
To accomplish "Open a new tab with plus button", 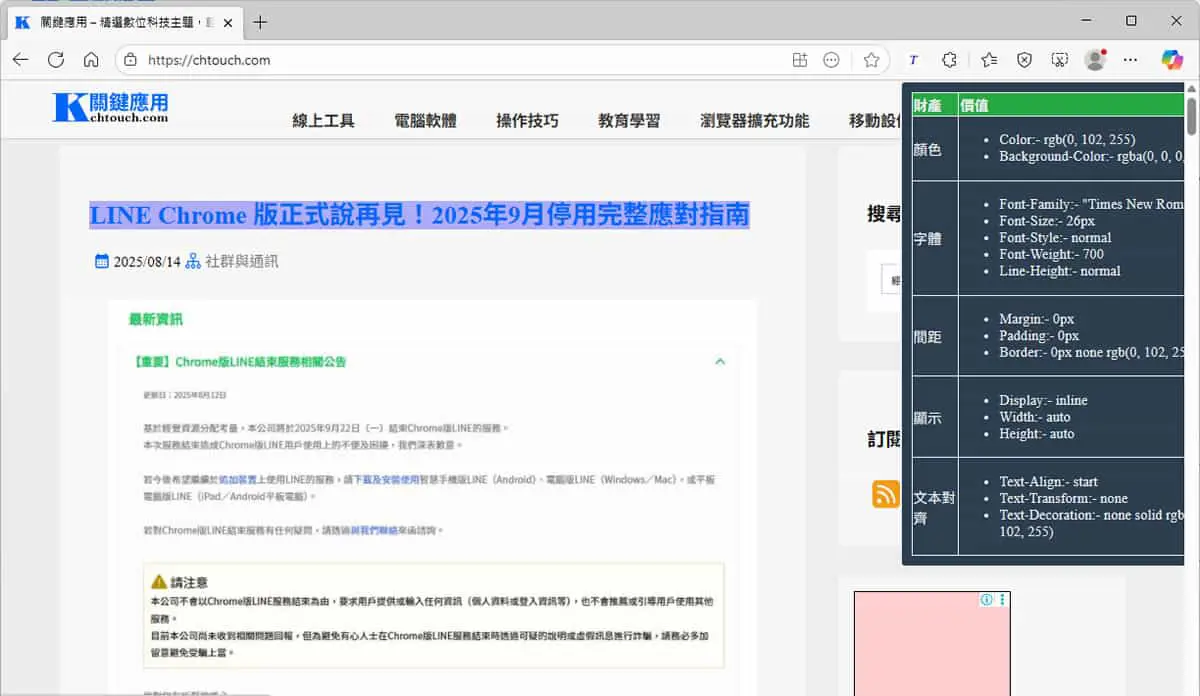I will (x=260, y=22).
